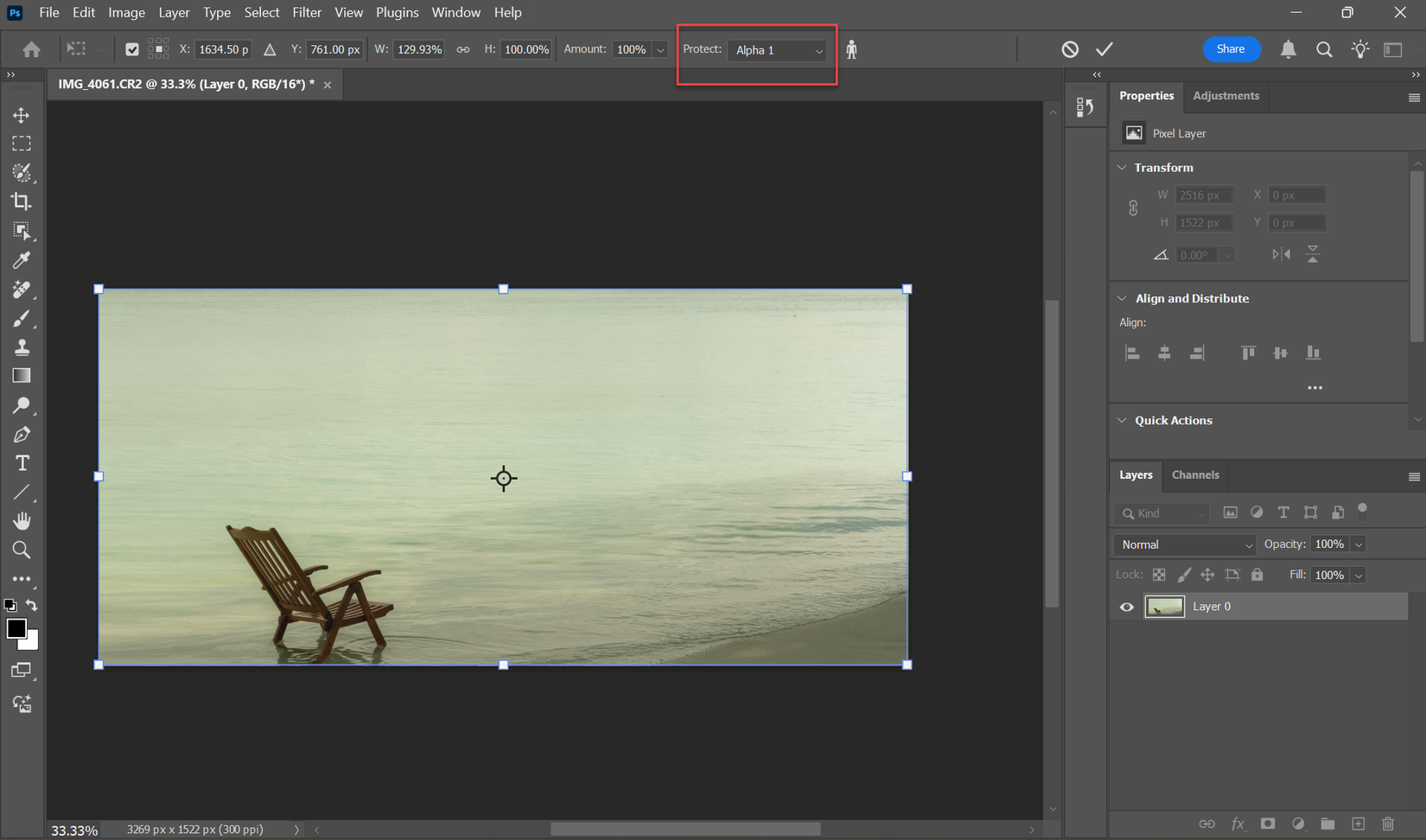Screen dimensions: 1426x840
Task: Toggle the transform options checkbox in options bar
Action: click(x=131, y=49)
